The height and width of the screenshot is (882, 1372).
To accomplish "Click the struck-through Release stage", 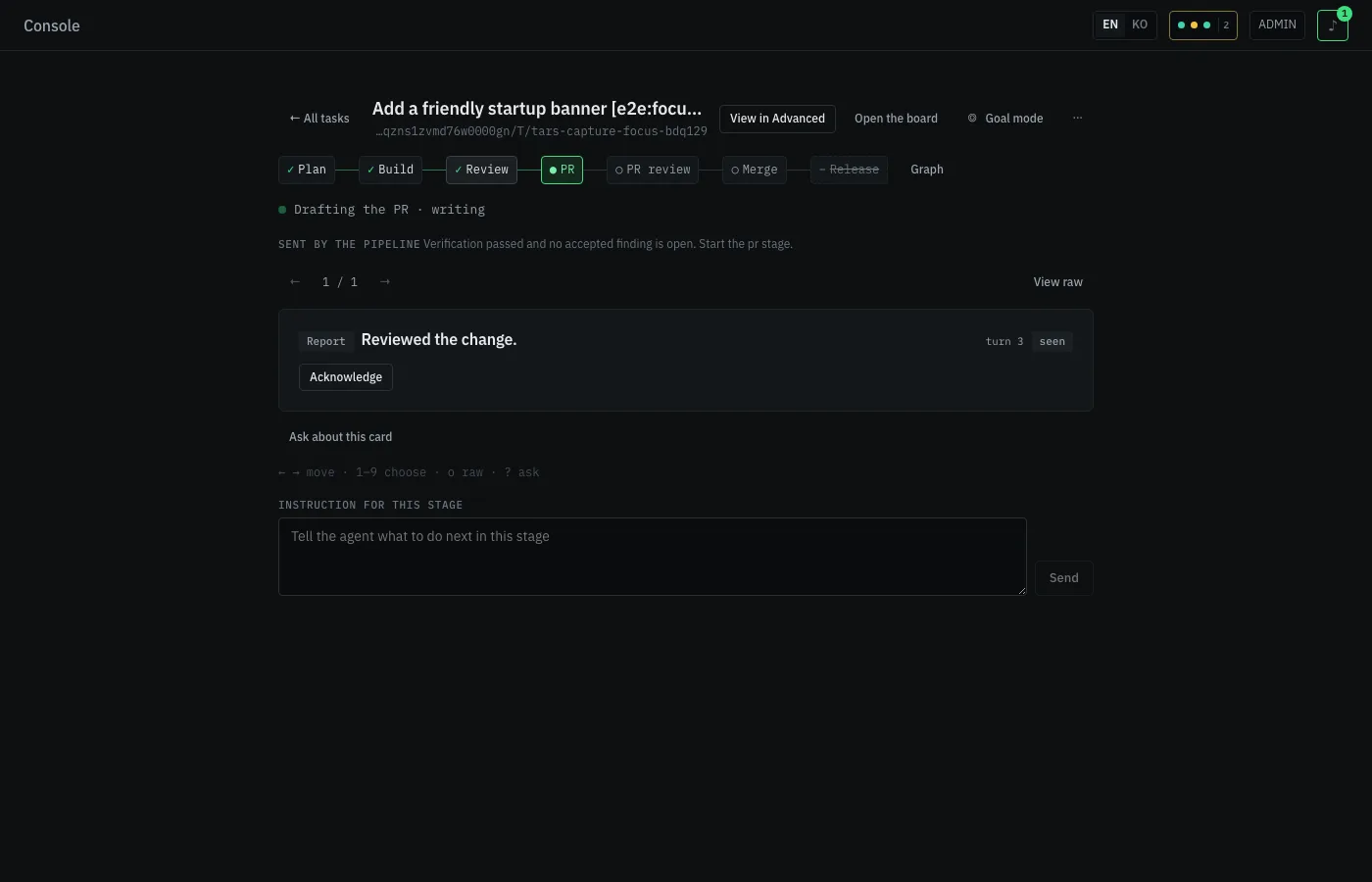I will pyautogui.click(x=849, y=170).
